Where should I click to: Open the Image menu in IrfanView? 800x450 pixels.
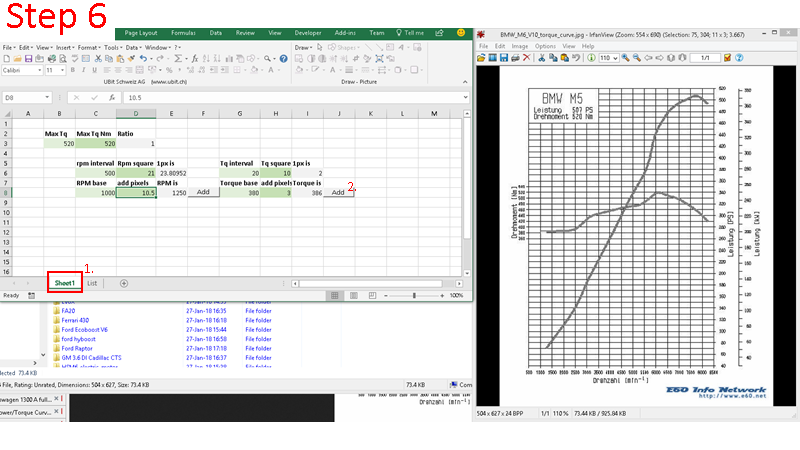(x=520, y=46)
